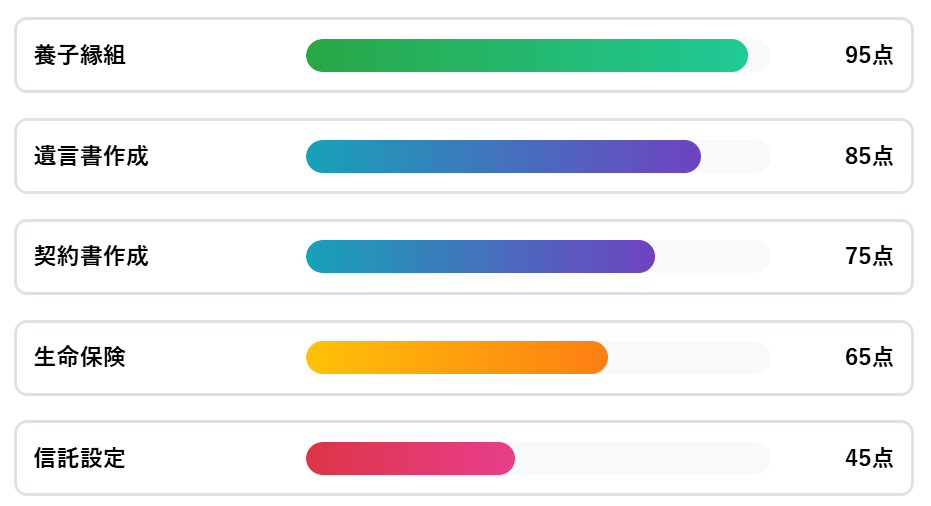931x506 pixels.
Task: Select the 85点 score text
Action: click(x=869, y=156)
